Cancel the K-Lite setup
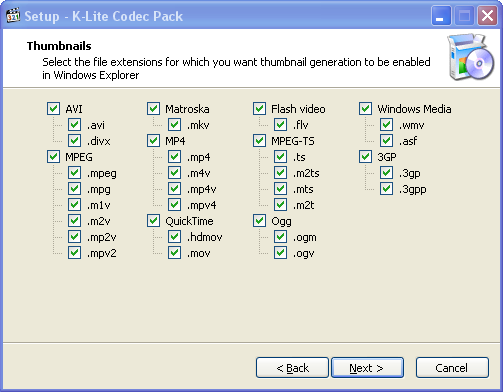The image size is (503, 392). tap(452, 368)
